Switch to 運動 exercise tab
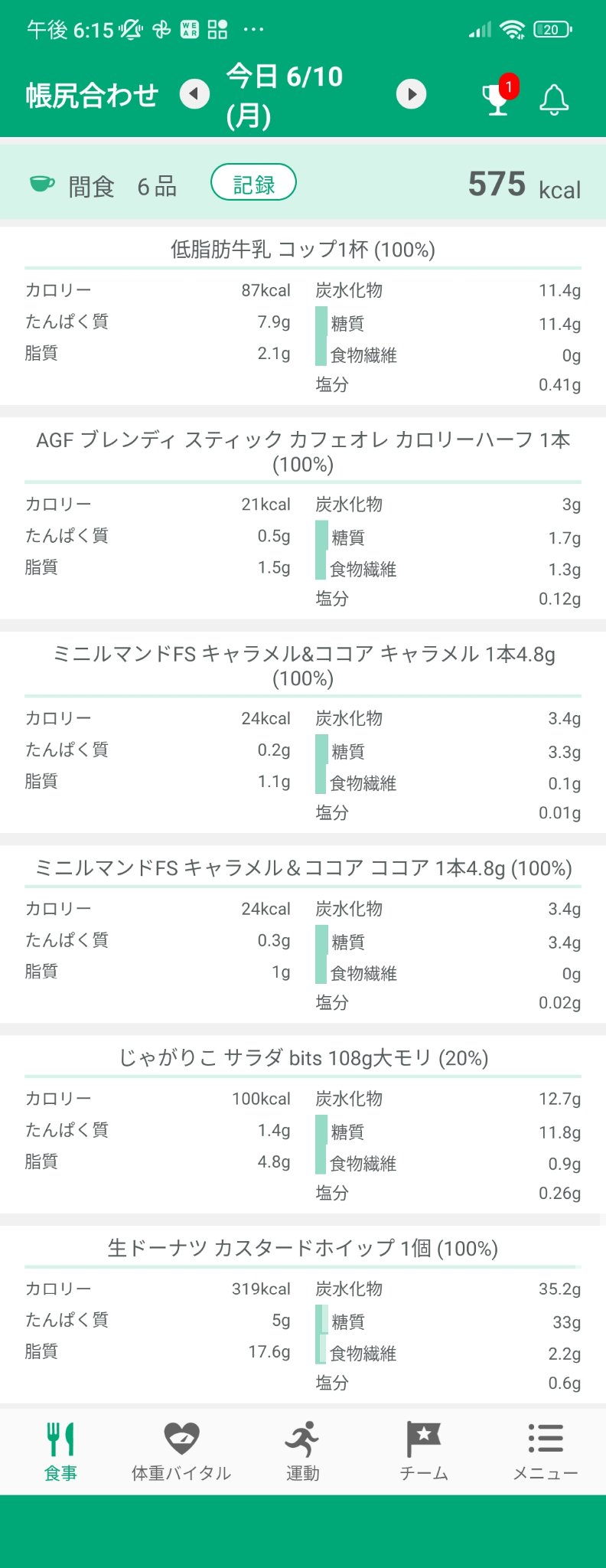606x1568 pixels. point(303,1451)
